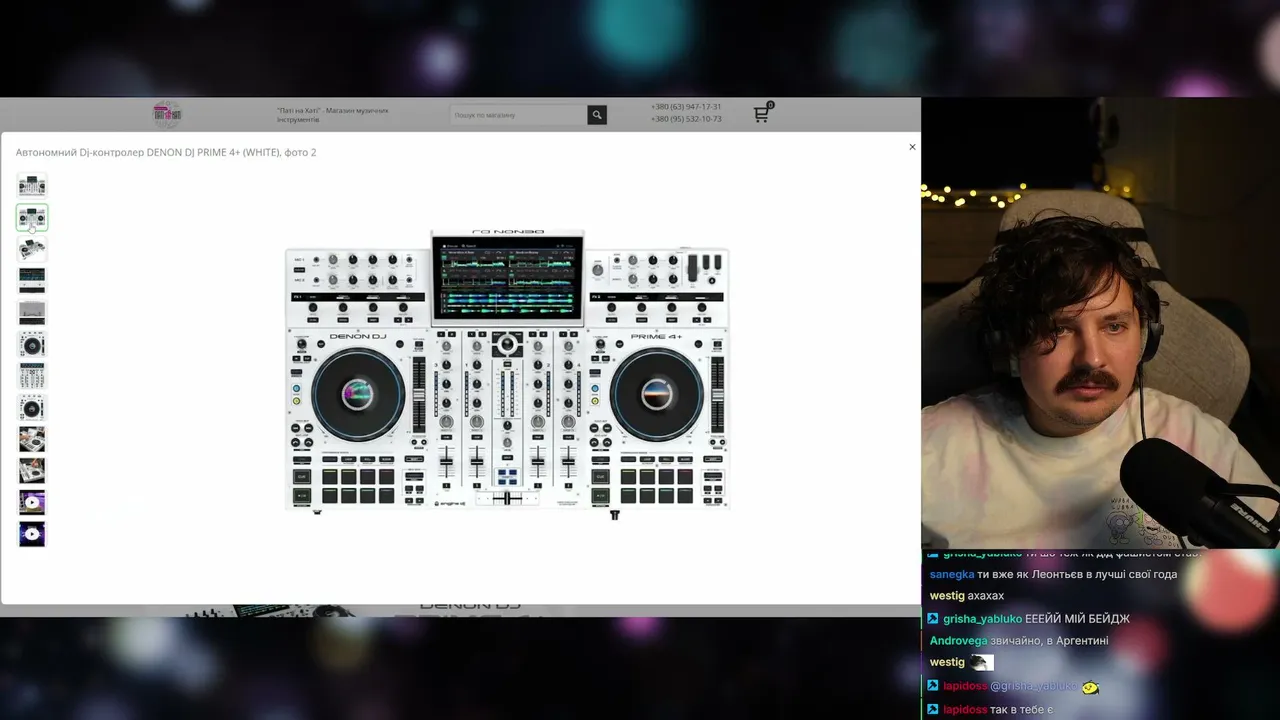The width and height of the screenshot is (1280, 720).
Task: Click the username sanegka in chat
Action: [x=952, y=574]
